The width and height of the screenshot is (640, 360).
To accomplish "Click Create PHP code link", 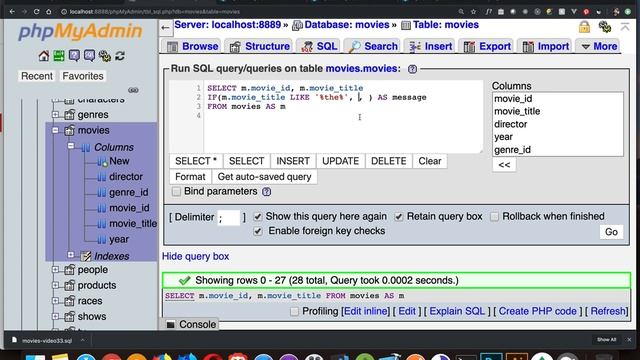I will tap(538, 311).
